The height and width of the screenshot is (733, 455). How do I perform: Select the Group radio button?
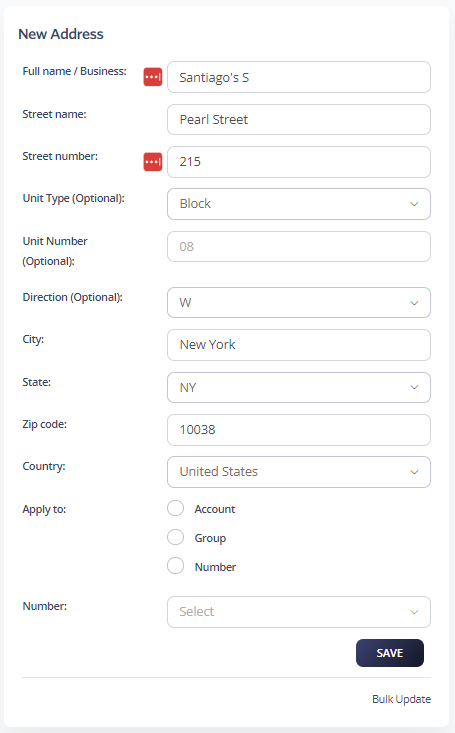(175, 538)
